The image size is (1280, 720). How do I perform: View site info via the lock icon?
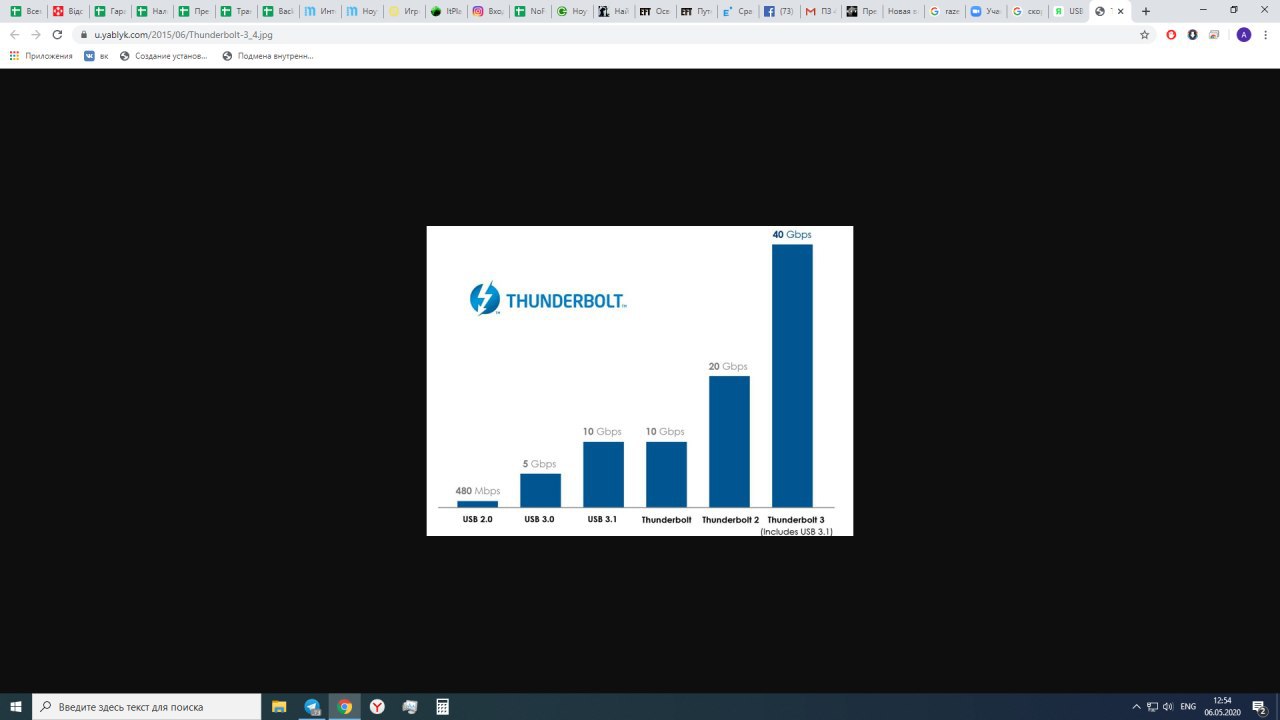(84, 34)
